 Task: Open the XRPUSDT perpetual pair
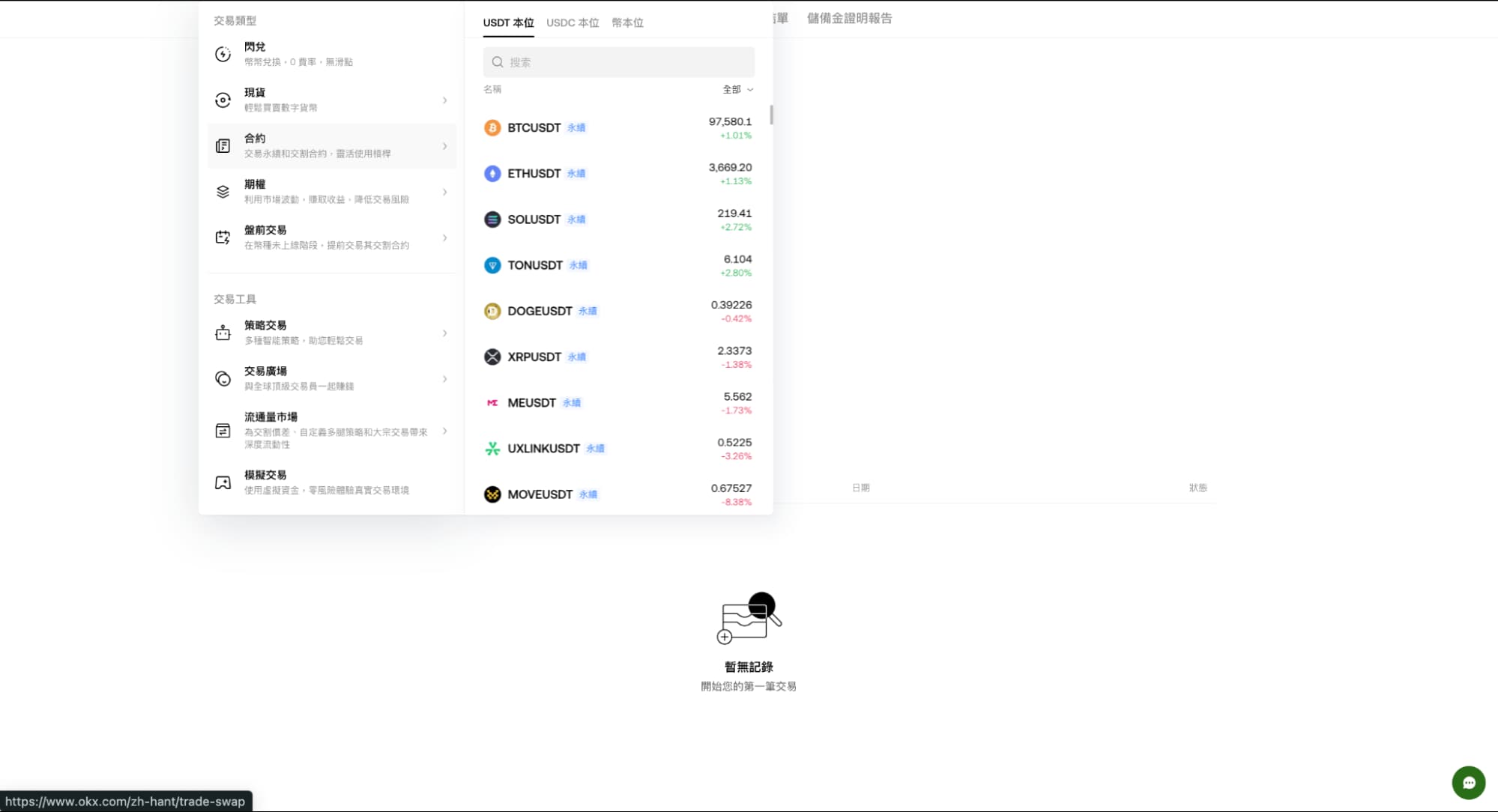(x=618, y=357)
